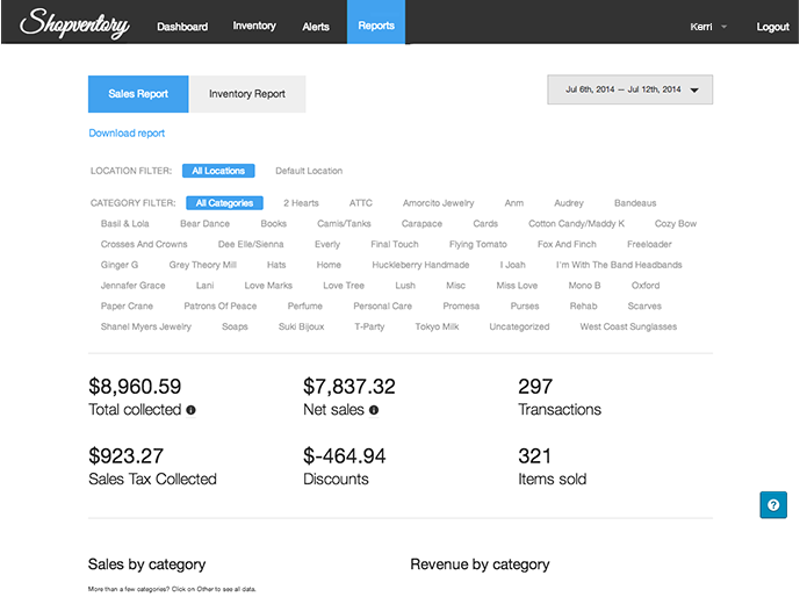Open the blue help question mark
Viewport: 800px width, 597px height.
(773, 505)
